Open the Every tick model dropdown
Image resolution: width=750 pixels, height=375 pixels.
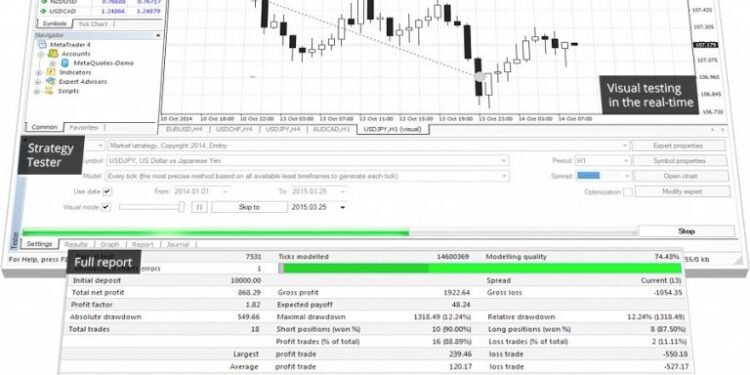click(504, 176)
